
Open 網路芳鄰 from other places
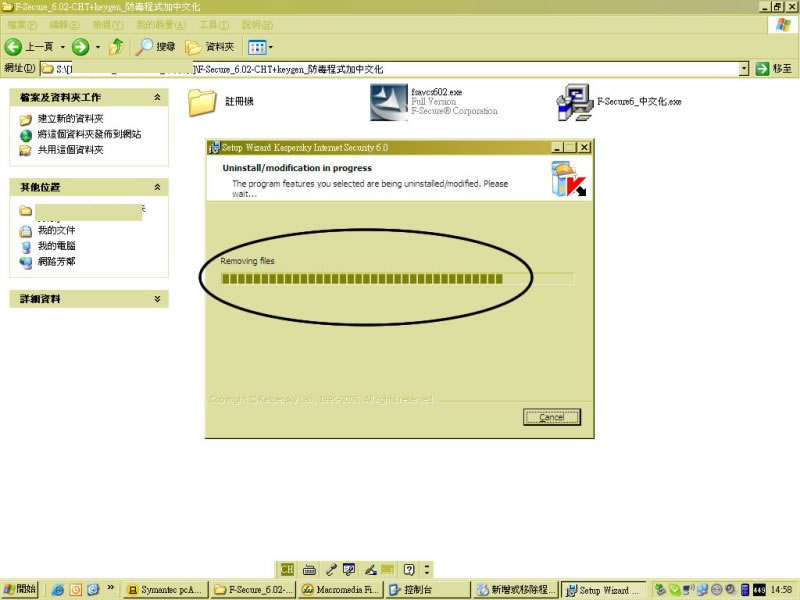click(x=57, y=262)
